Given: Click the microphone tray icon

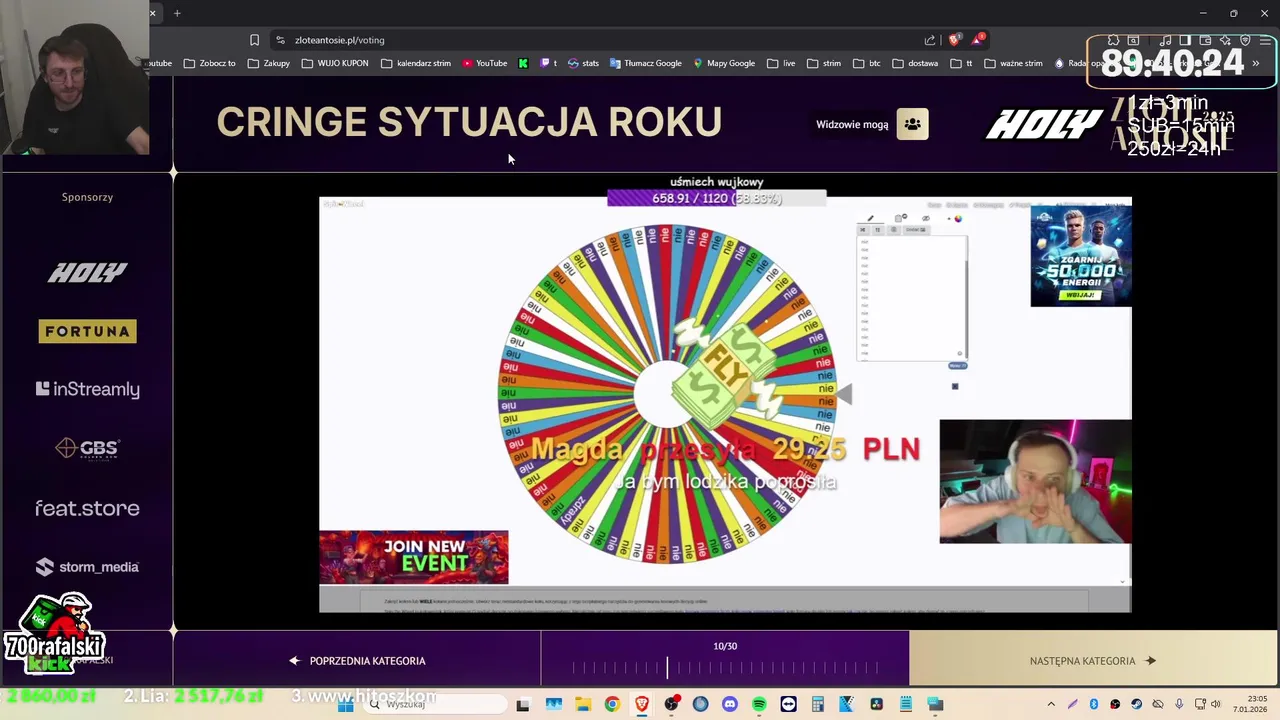Looking at the screenshot, I should (1179, 704).
